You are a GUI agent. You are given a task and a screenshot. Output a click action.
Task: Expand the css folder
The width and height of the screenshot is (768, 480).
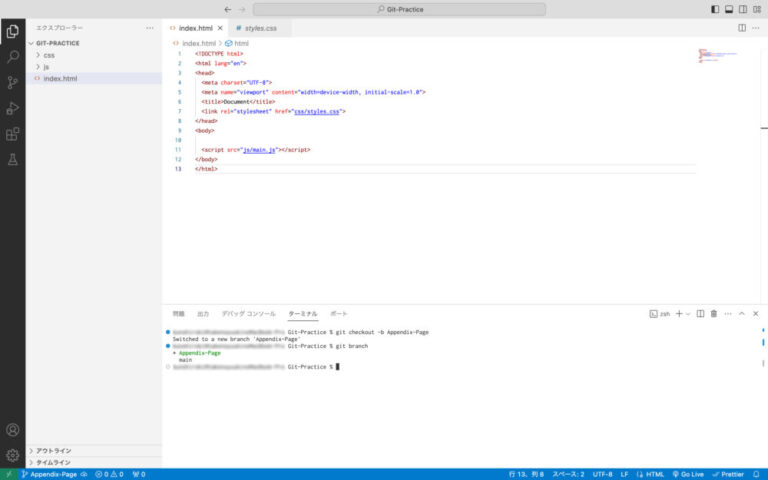48,55
